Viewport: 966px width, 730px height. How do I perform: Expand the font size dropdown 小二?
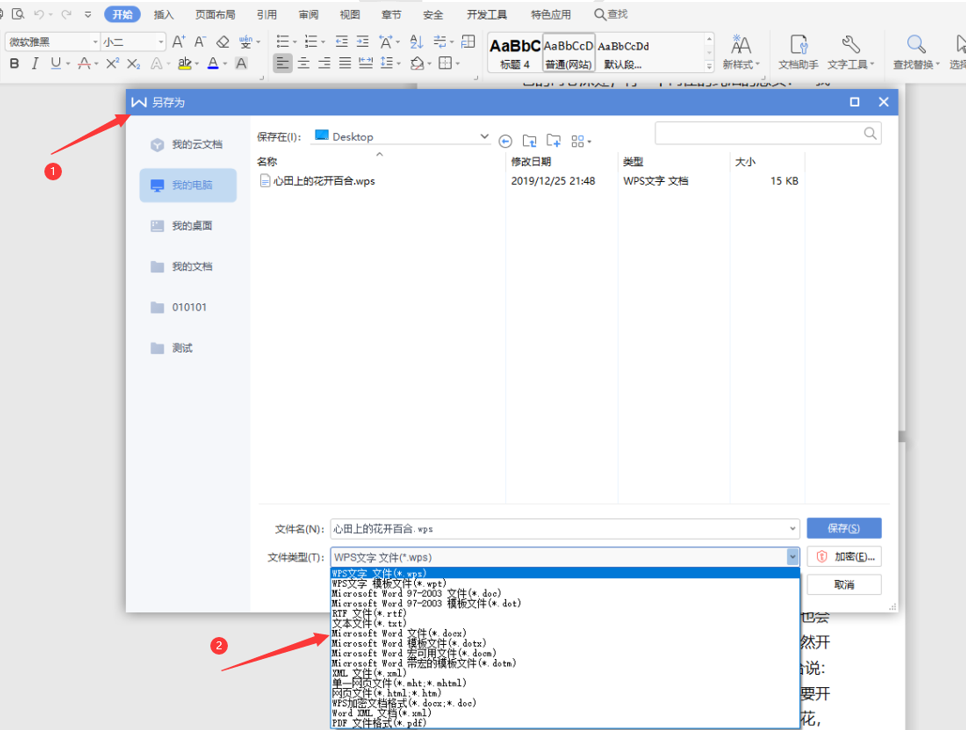[161, 42]
